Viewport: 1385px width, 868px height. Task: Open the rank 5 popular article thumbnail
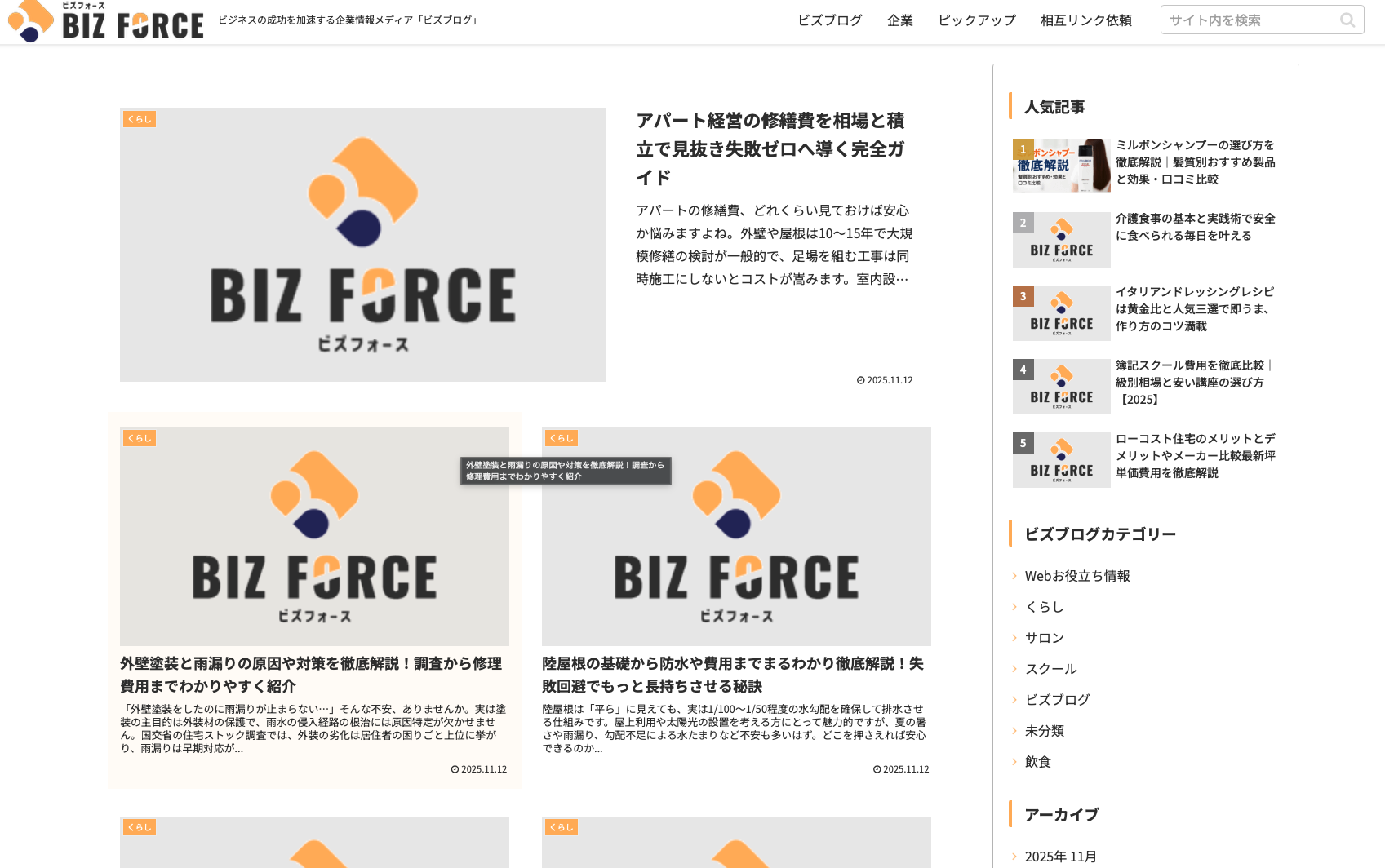pos(1061,460)
